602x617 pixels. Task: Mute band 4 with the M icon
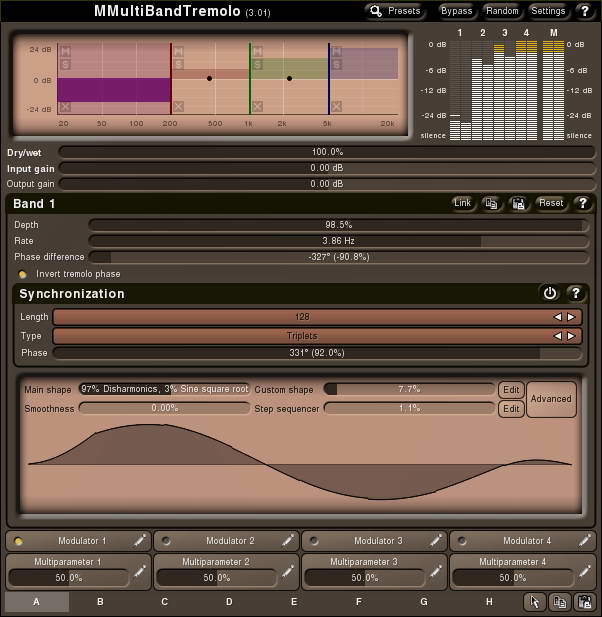pyautogui.click(x=337, y=51)
